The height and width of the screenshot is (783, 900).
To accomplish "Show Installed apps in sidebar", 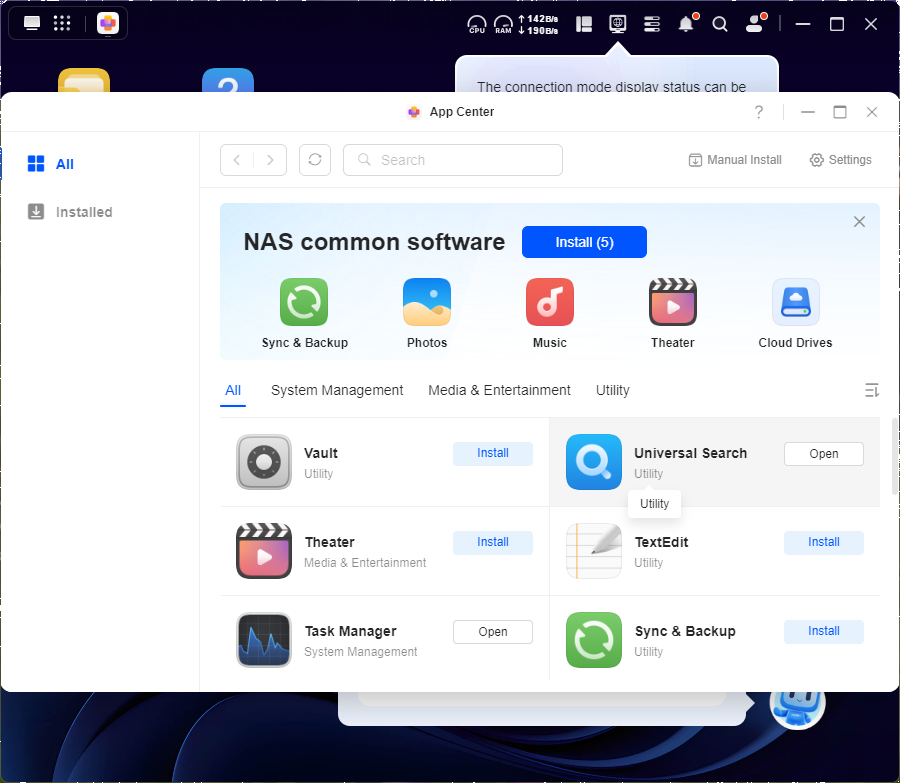I will [84, 212].
